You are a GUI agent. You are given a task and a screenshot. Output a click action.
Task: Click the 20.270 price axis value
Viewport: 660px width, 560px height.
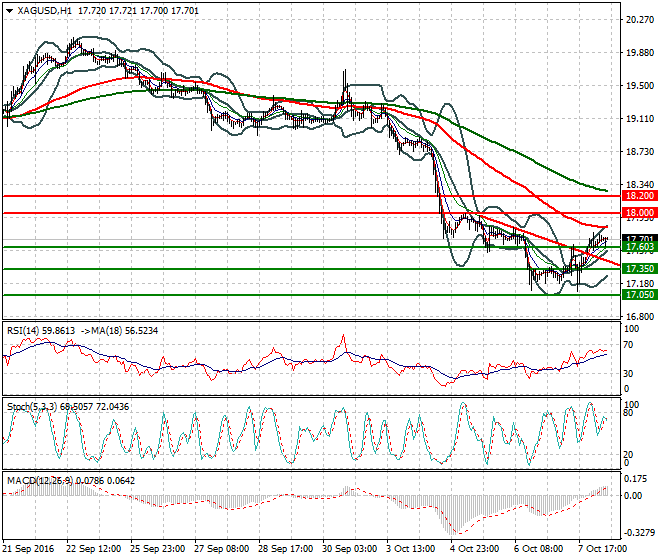coord(640,19)
